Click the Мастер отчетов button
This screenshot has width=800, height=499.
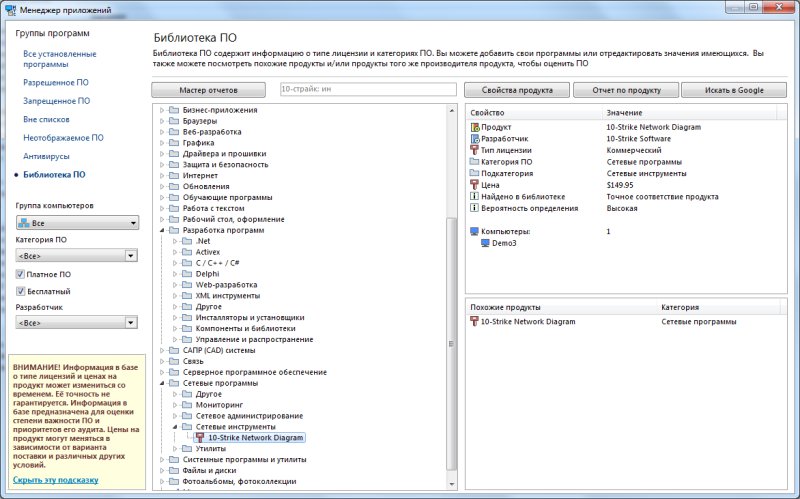click(208, 90)
